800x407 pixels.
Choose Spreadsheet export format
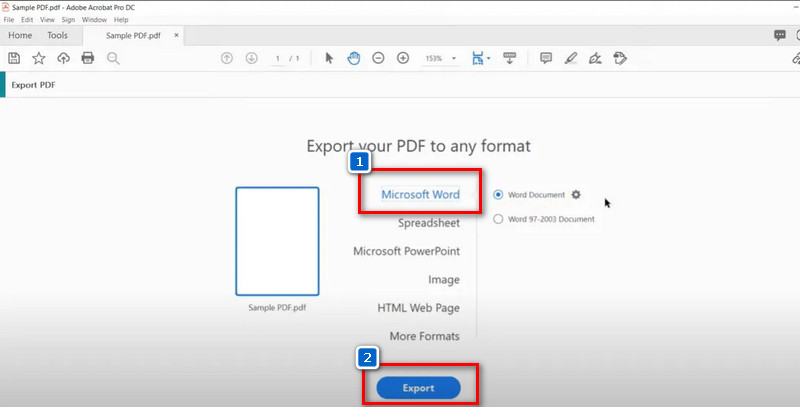point(429,223)
